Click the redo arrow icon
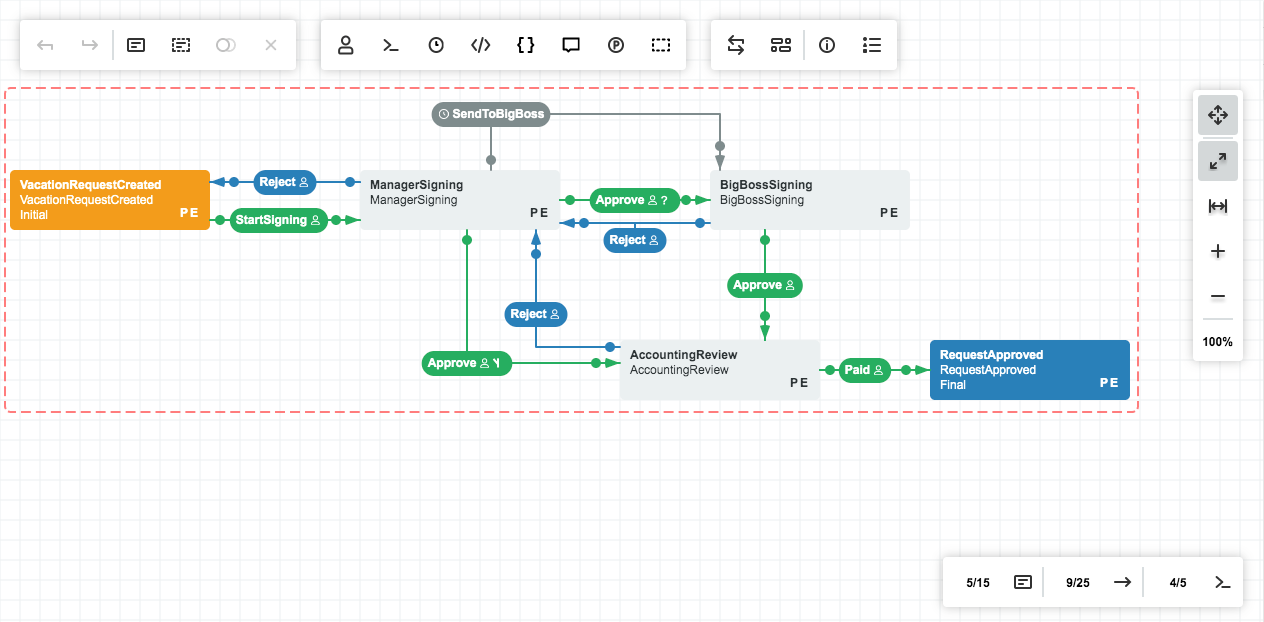Screen dimensions: 1264x622 (90, 45)
